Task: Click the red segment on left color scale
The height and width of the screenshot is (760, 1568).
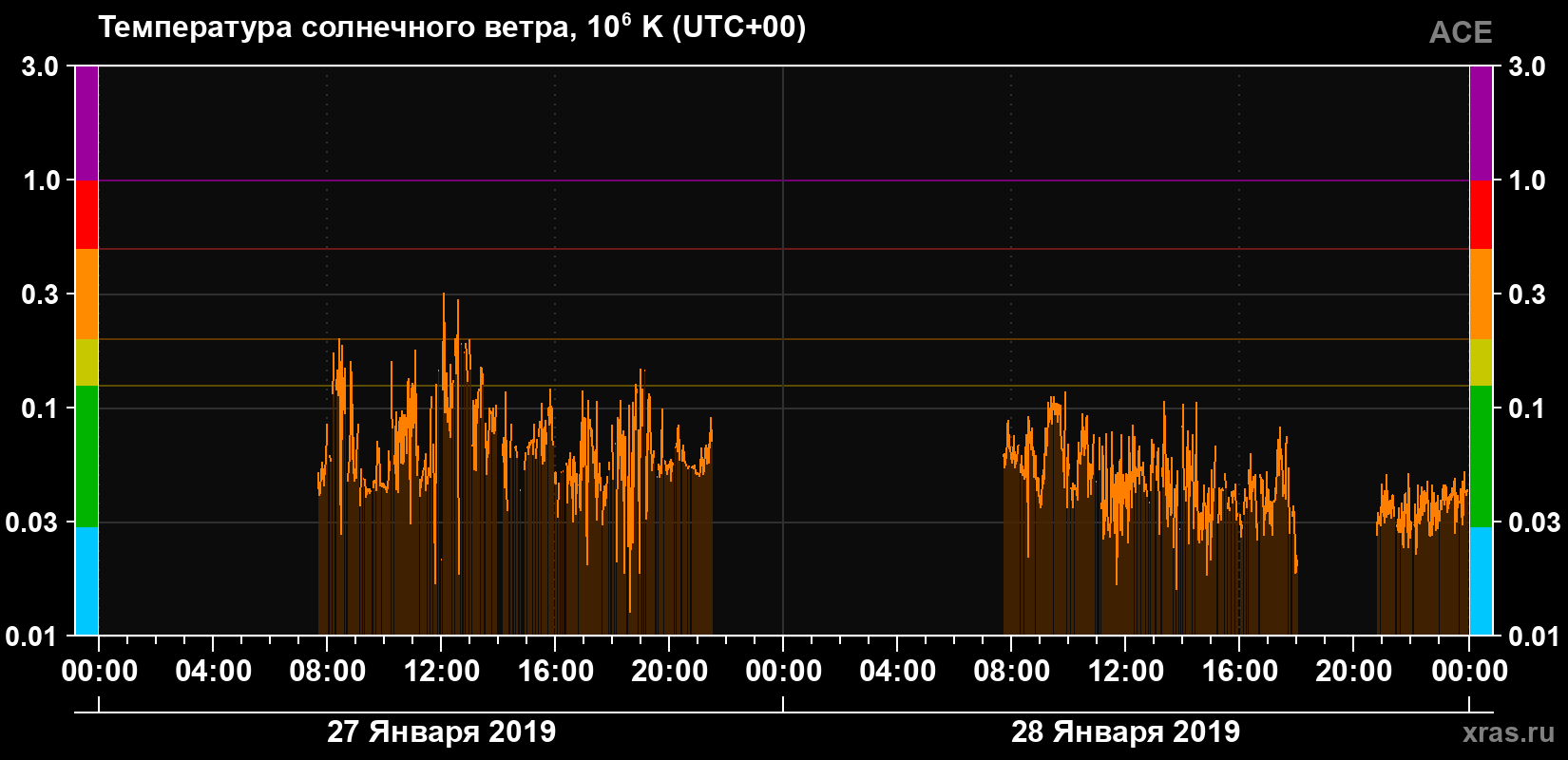Action: (x=86, y=215)
